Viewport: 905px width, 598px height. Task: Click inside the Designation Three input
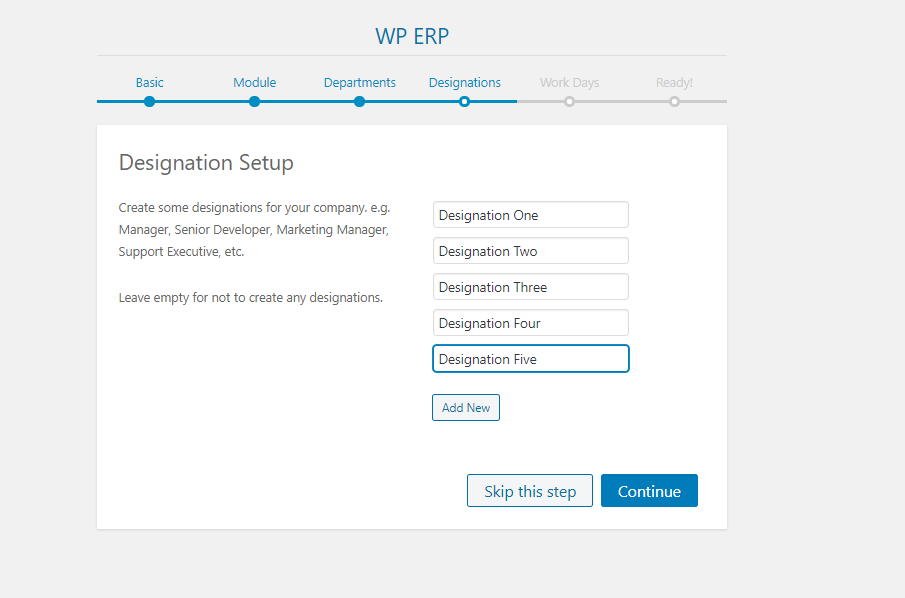pos(530,286)
